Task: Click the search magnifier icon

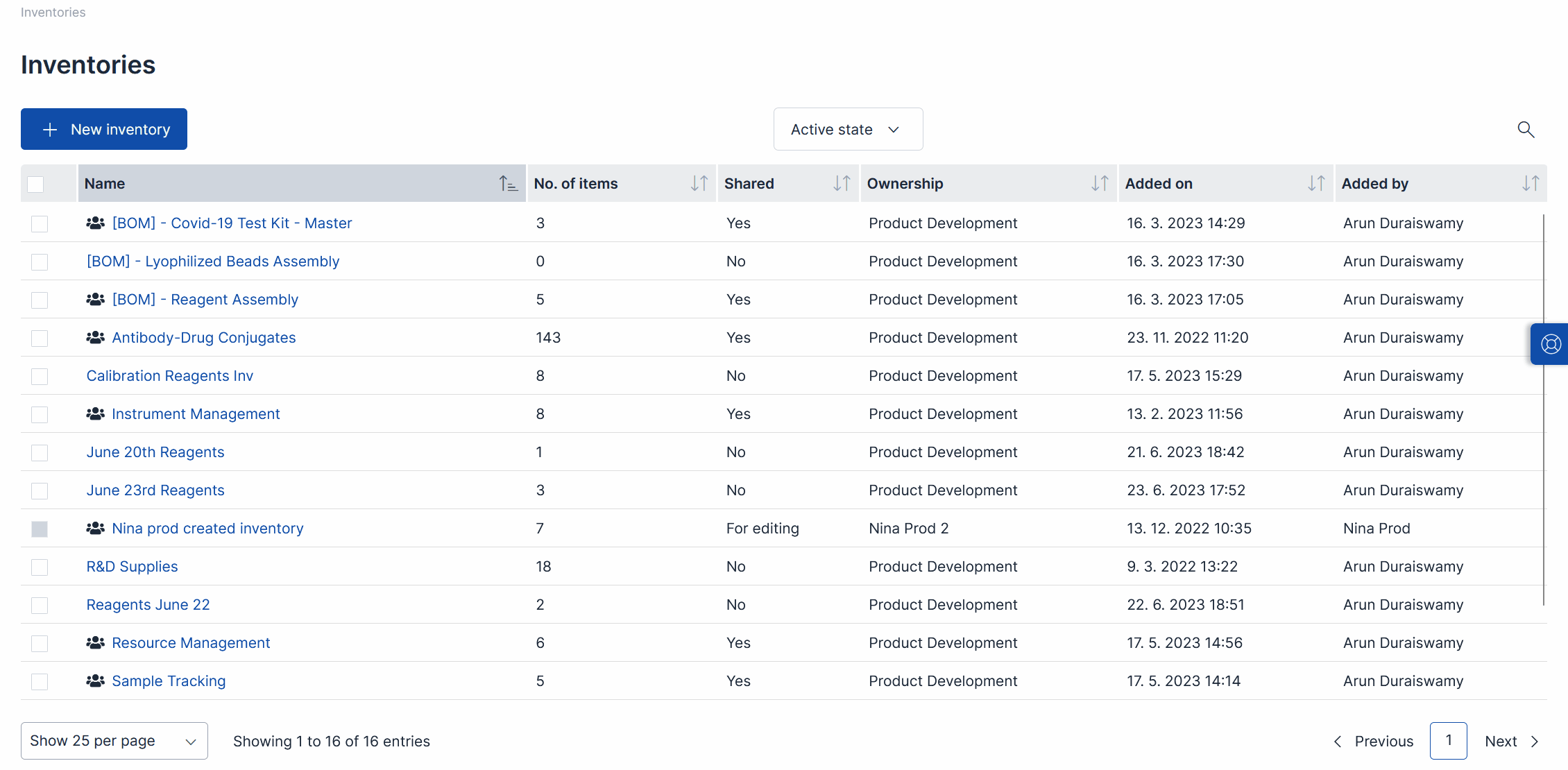Action: [1525, 129]
